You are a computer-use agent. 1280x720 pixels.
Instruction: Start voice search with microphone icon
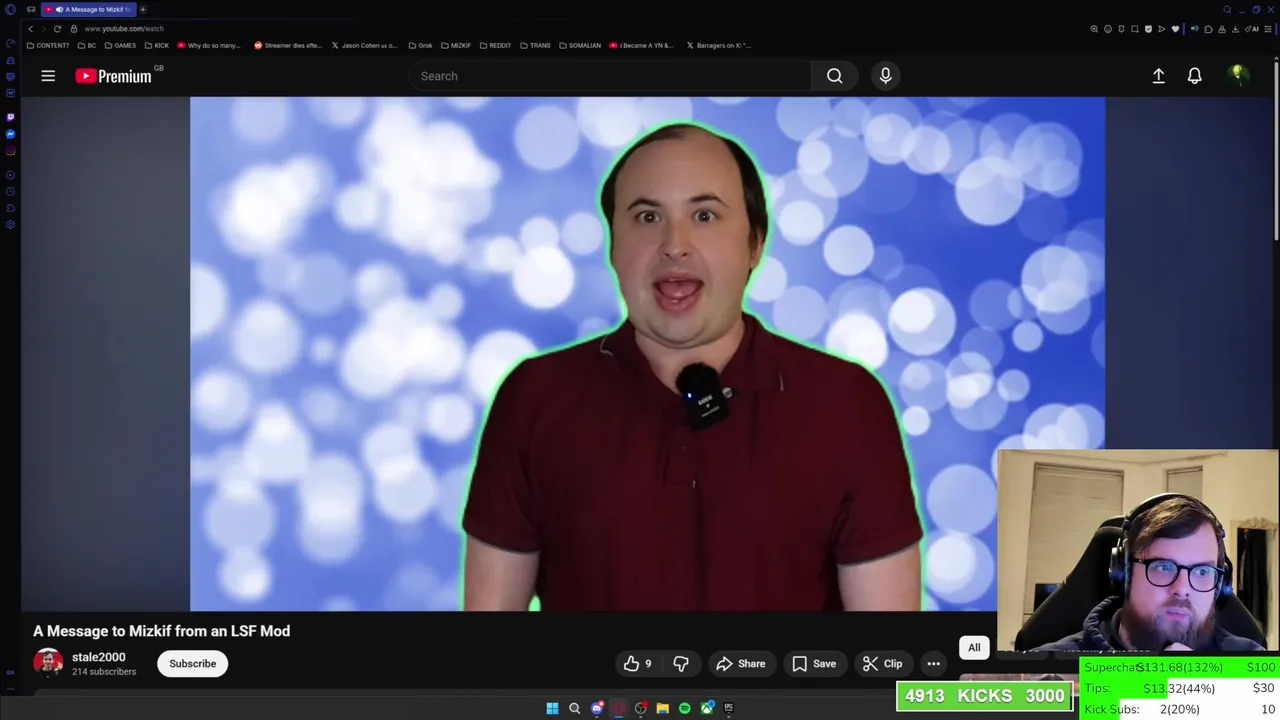click(x=885, y=76)
